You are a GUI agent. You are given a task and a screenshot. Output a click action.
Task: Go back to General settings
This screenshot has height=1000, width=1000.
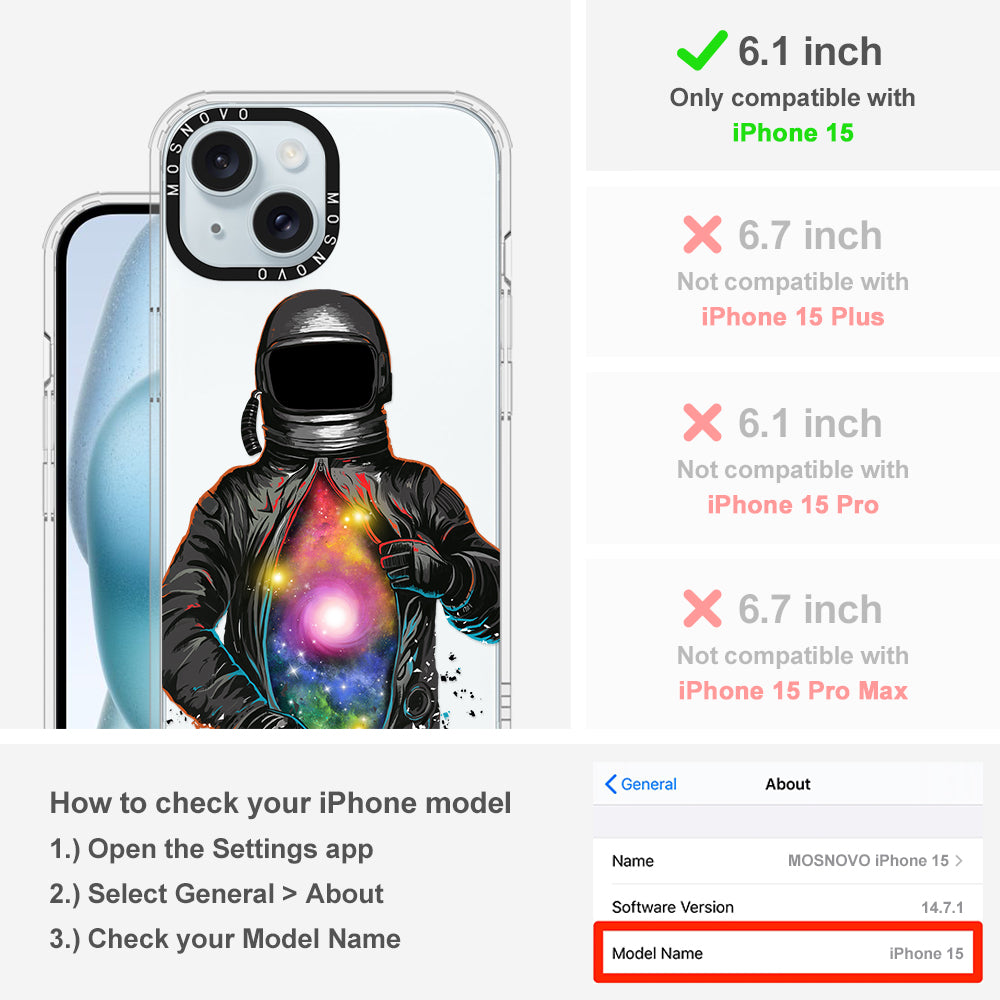[x=641, y=784]
